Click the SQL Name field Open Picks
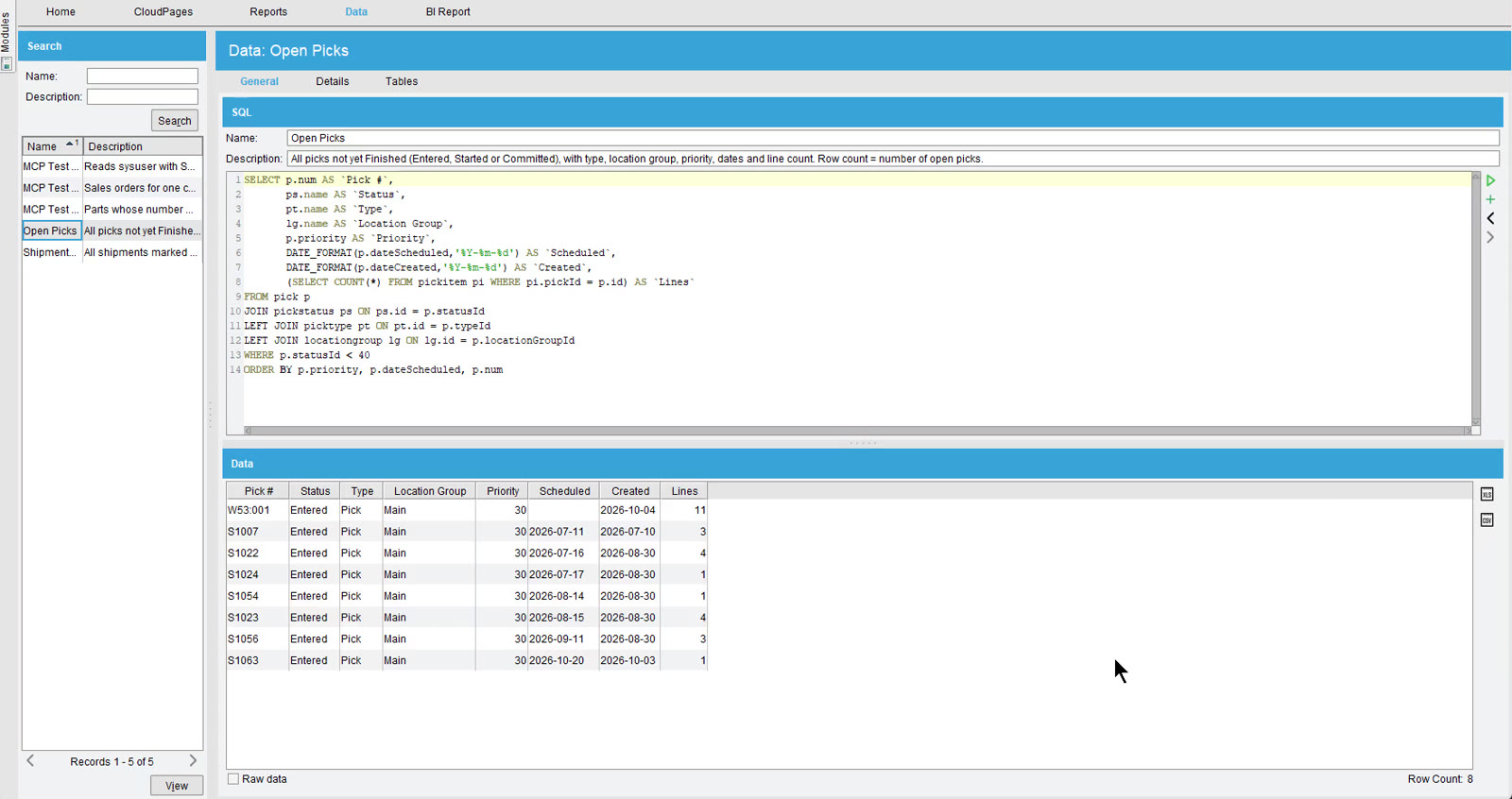The width and height of the screenshot is (1512, 799). click(x=893, y=138)
